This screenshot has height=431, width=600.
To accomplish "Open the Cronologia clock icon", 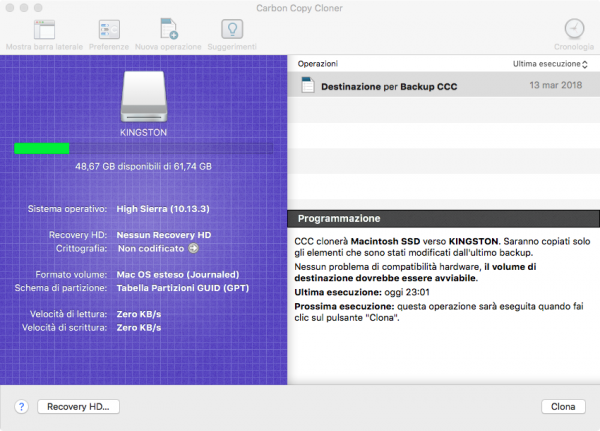I will coord(574,29).
